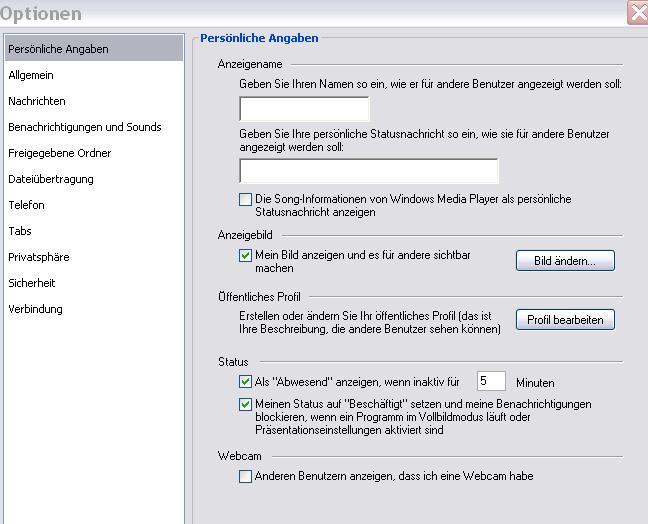
Task: Select Persönliche Angaben in the sidebar
Action: [x=94, y=49]
